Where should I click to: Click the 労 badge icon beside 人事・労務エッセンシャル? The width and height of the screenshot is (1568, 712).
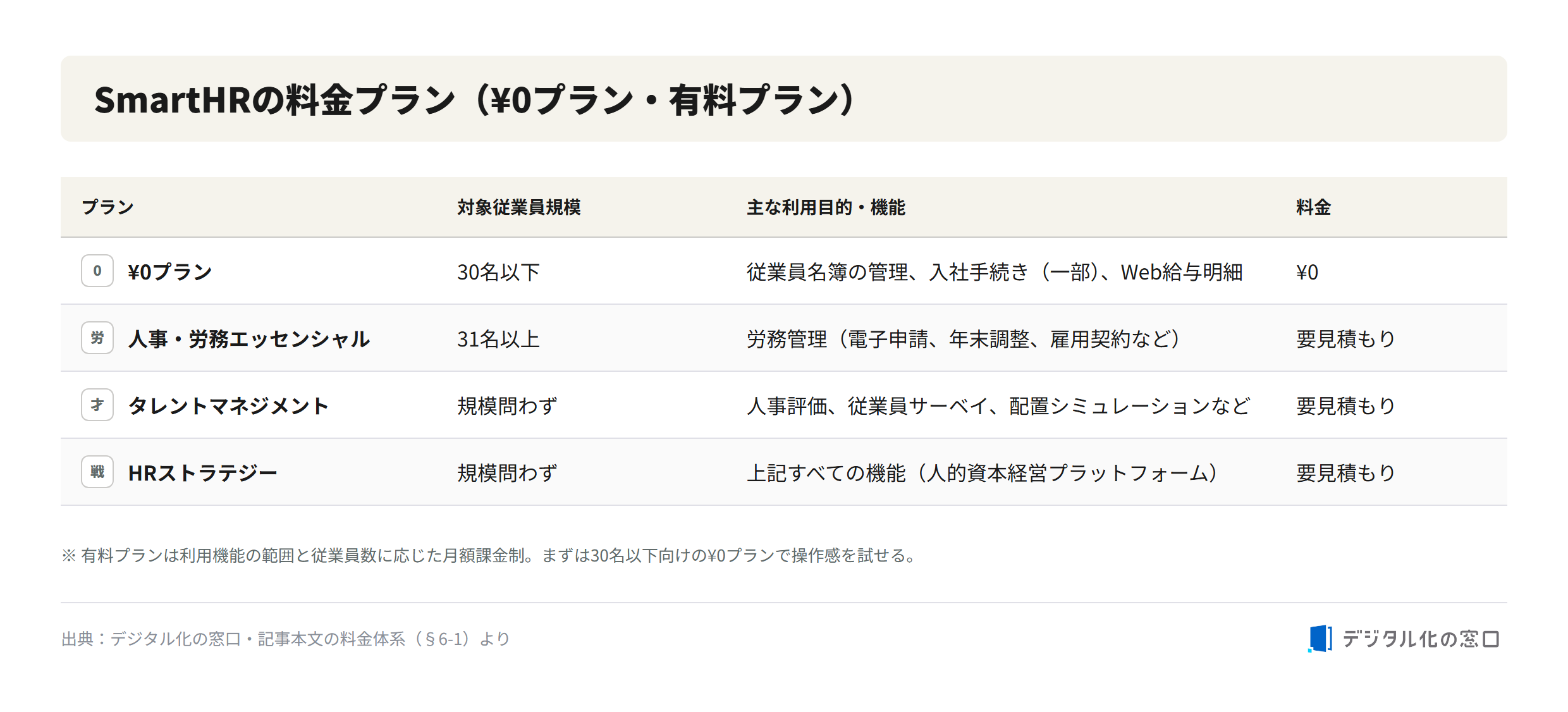click(x=97, y=338)
